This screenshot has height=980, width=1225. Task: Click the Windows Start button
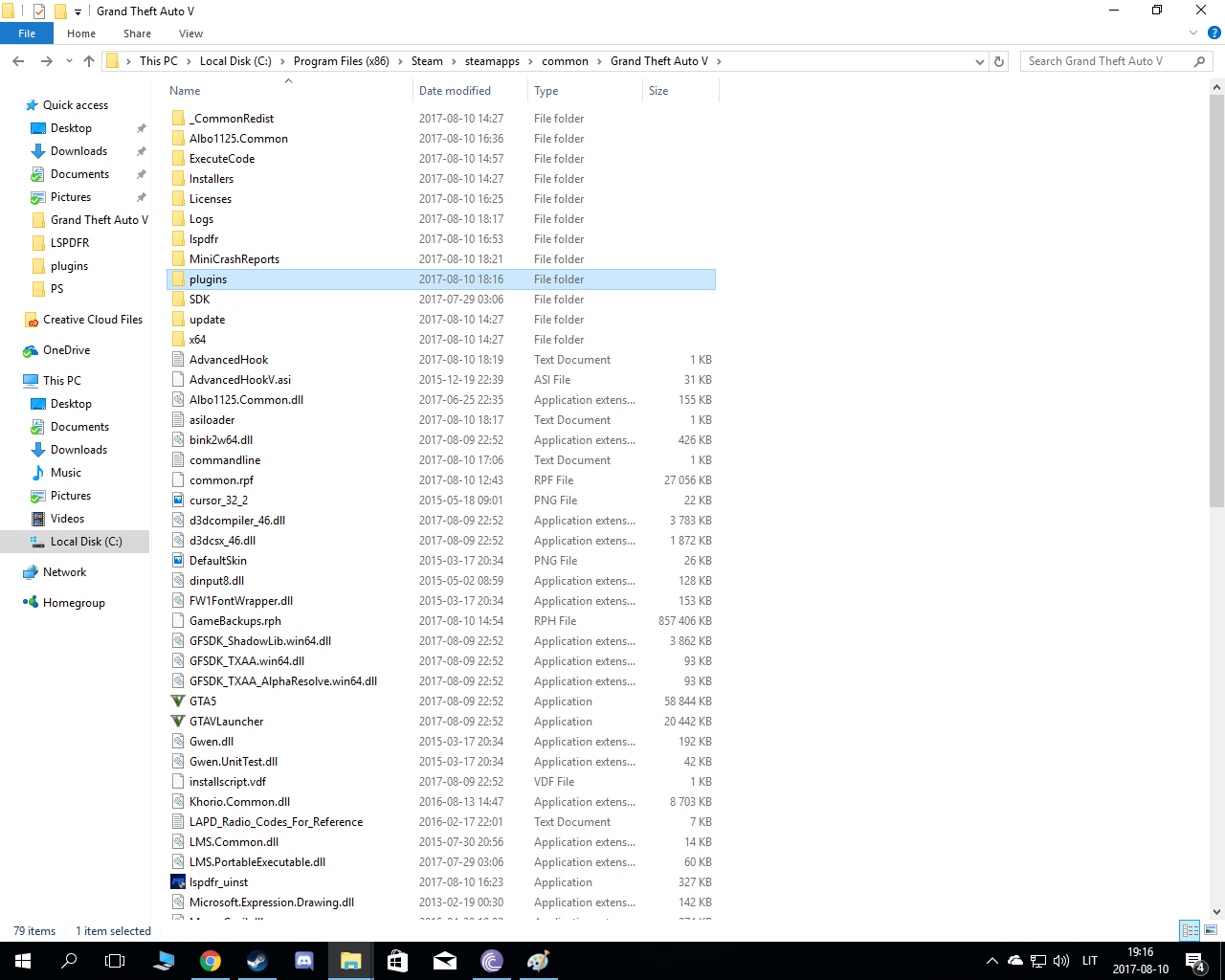pos(23,961)
